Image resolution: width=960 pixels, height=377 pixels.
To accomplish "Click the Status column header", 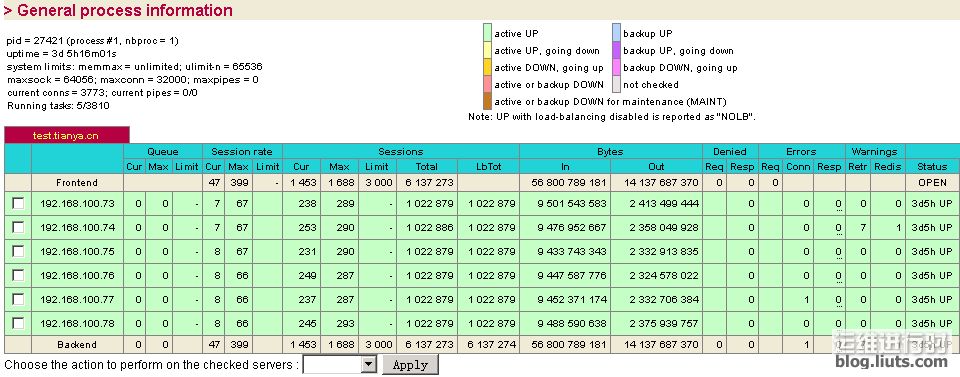I will (932, 166).
